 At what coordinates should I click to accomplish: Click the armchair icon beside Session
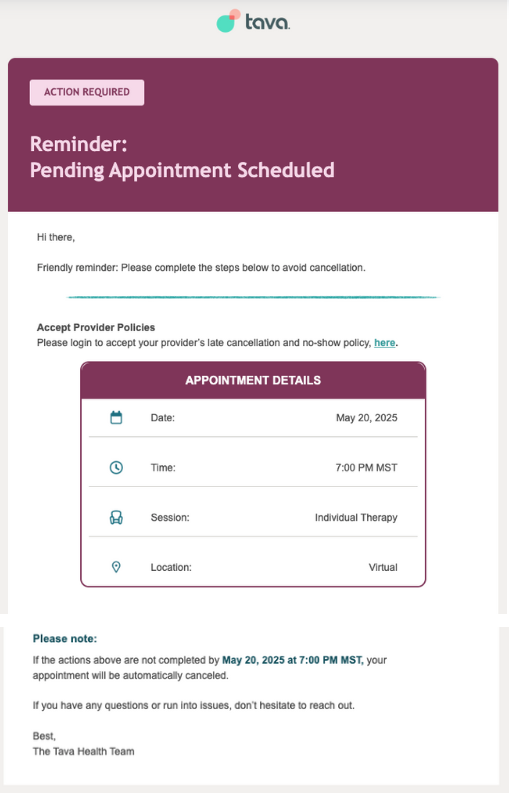click(x=116, y=518)
